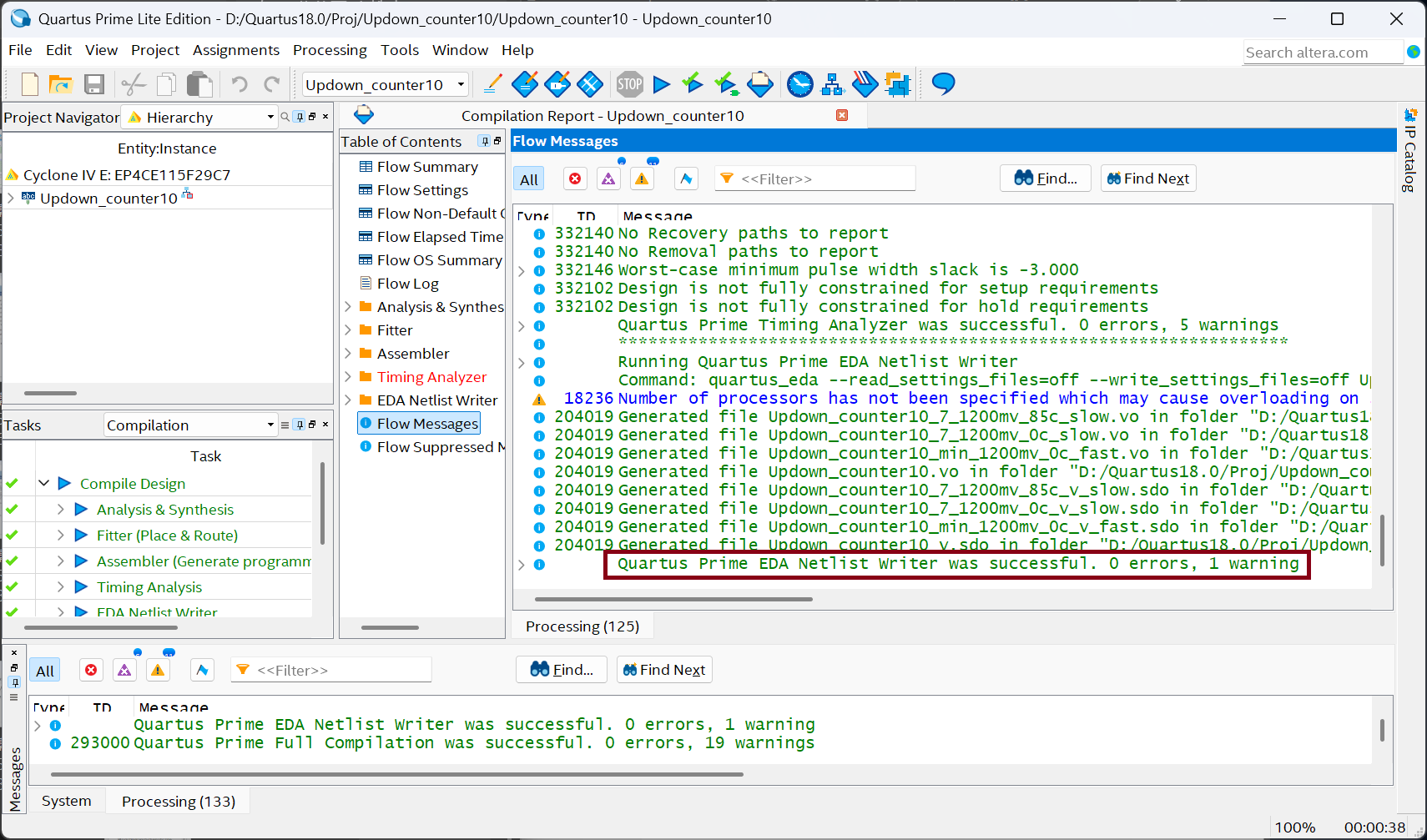Toggle error filter in bottom Messages panel
The width and height of the screenshot is (1427, 840).
point(91,670)
